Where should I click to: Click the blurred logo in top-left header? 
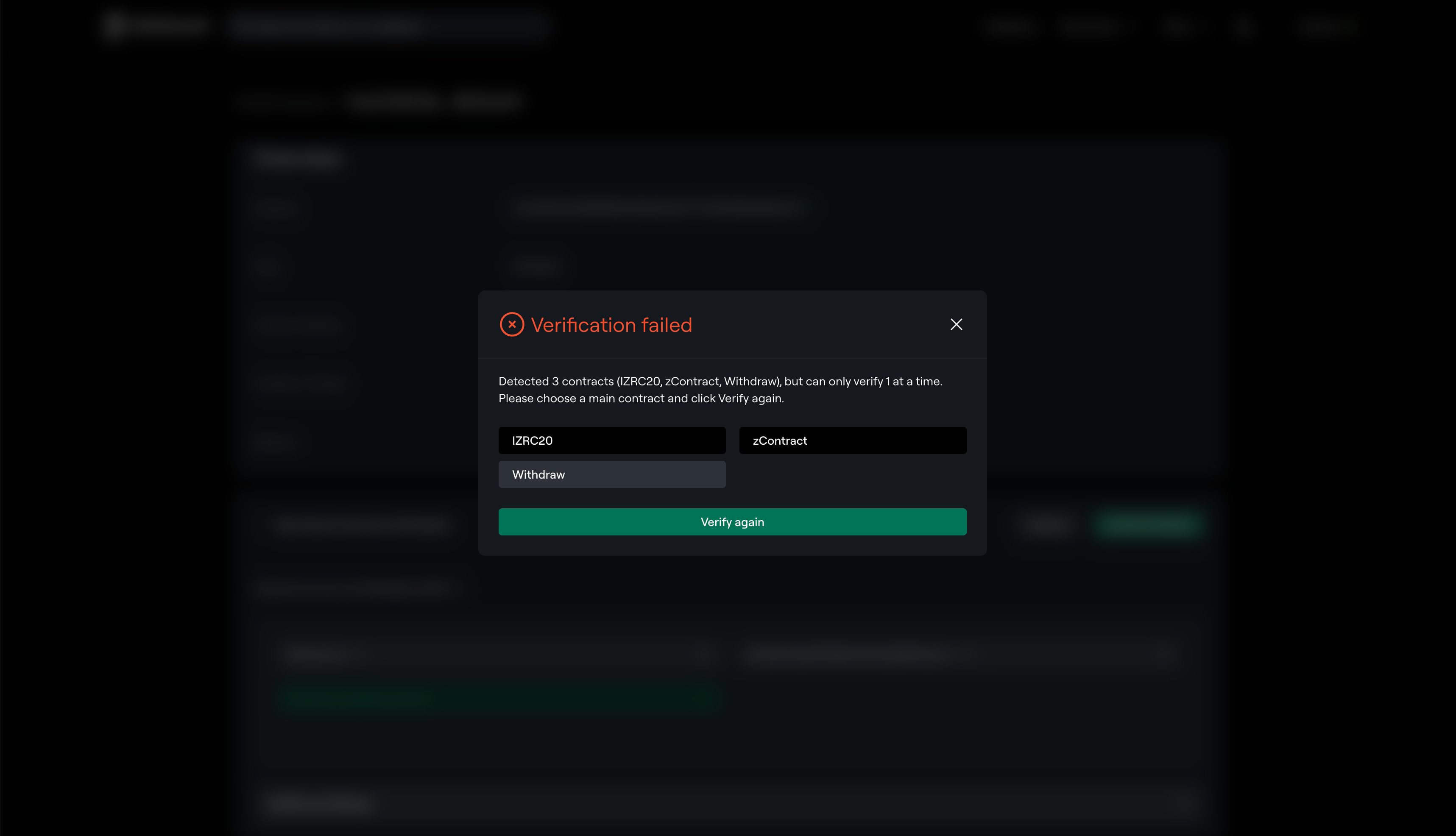click(156, 25)
